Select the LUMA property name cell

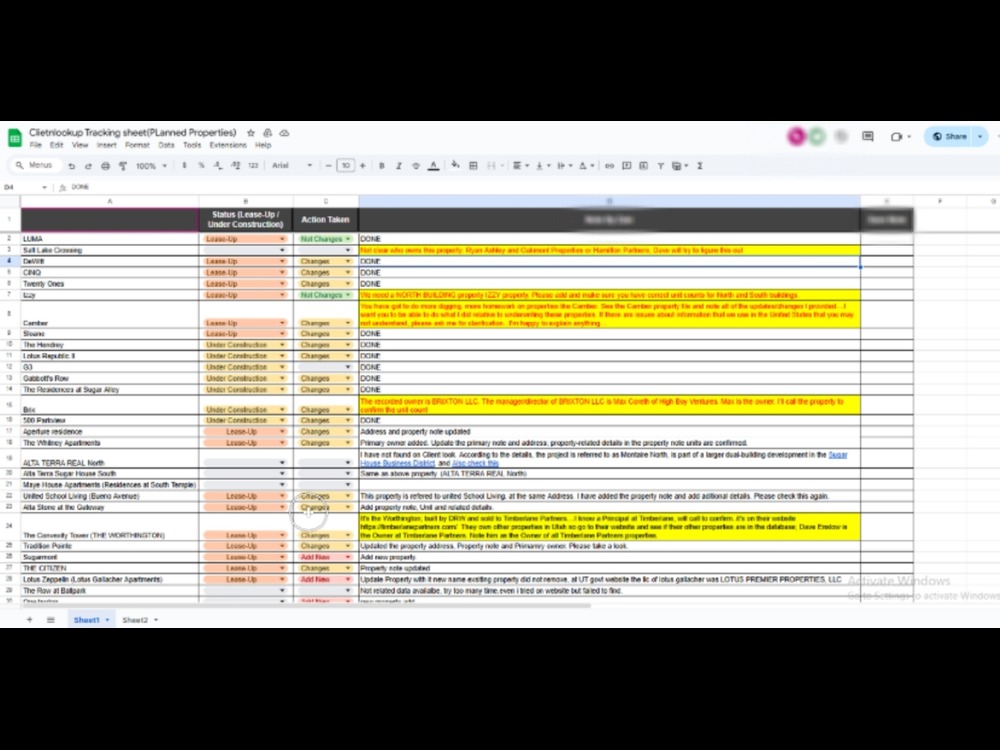point(110,239)
